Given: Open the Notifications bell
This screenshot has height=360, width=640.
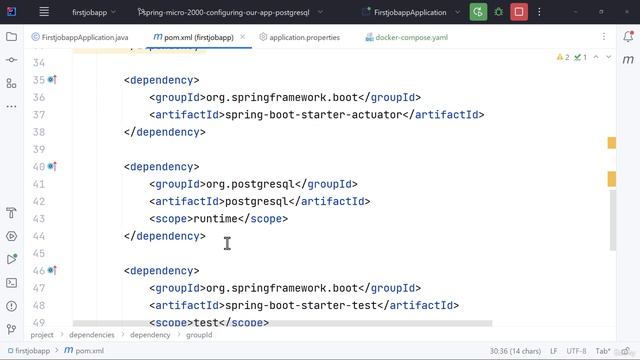Looking at the screenshot, I should [628, 36].
